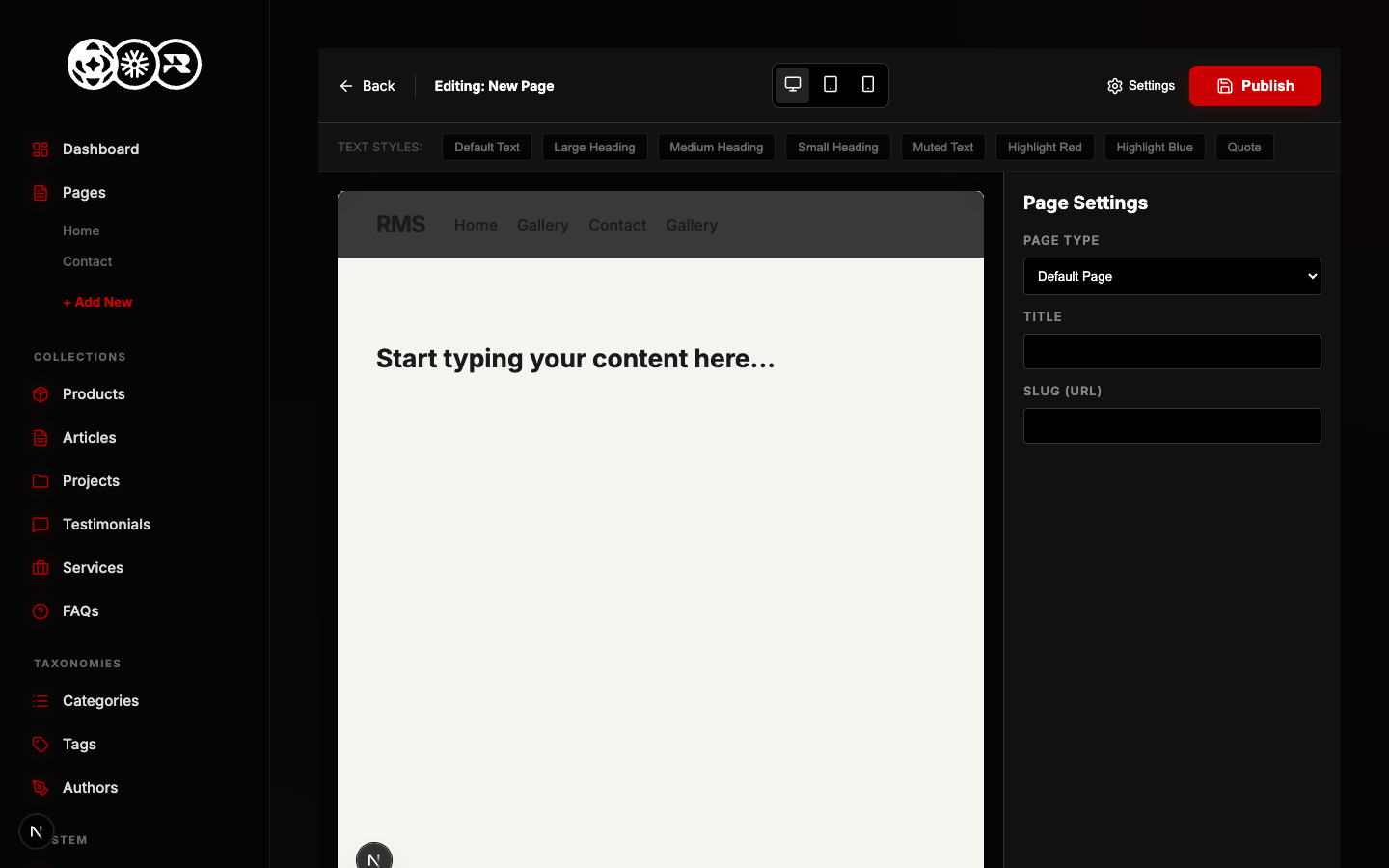Screen dimensions: 1389x868
Task: Click the RMS logo in sidebar
Action: (134, 65)
